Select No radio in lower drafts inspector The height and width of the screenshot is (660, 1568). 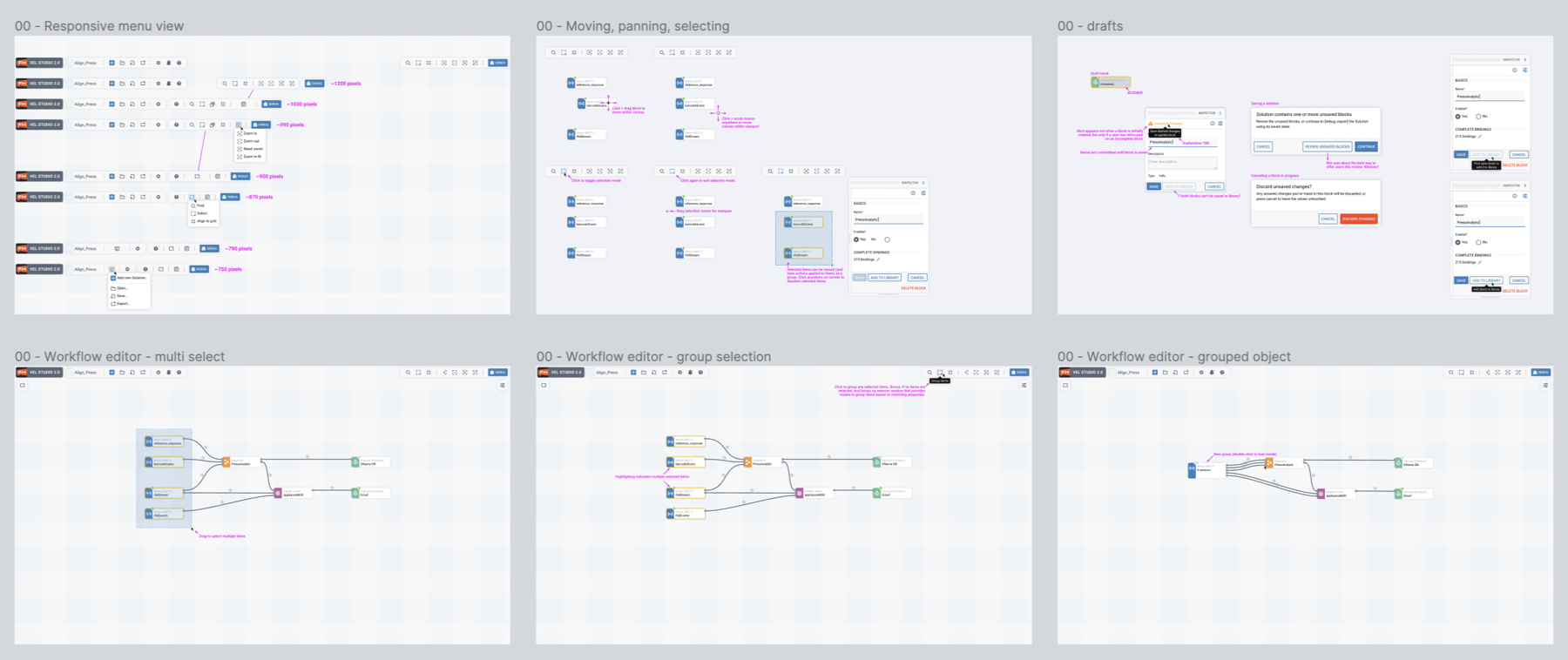(x=1478, y=242)
